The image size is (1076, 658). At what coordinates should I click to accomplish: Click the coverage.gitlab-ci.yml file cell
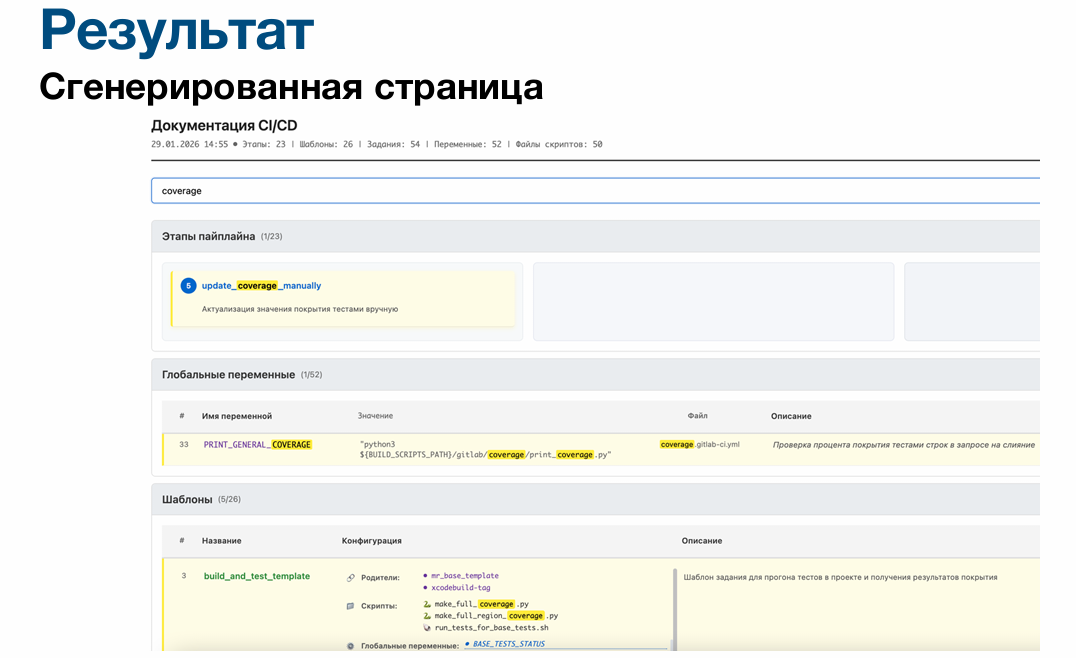click(700, 445)
